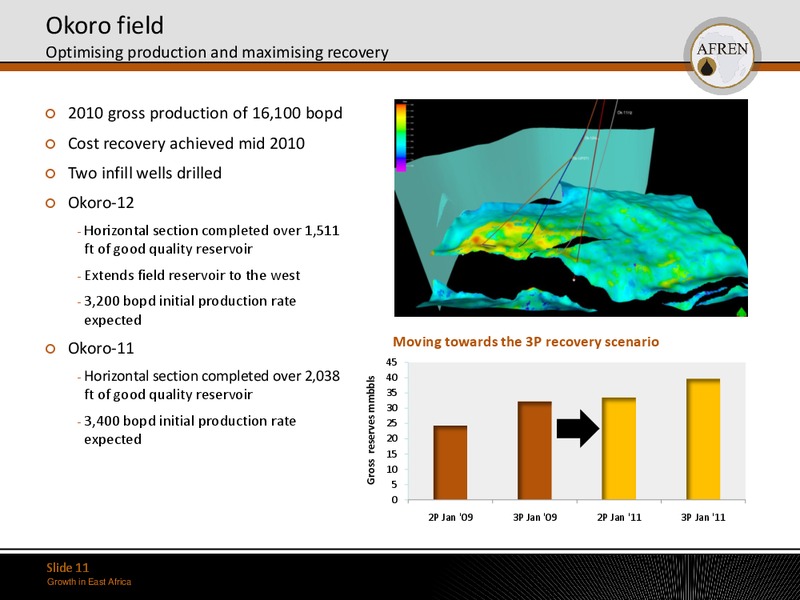Click the '3,200 bopd initial production rate' text
The width and height of the screenshot is (800, 600).
tap(190, 310)
